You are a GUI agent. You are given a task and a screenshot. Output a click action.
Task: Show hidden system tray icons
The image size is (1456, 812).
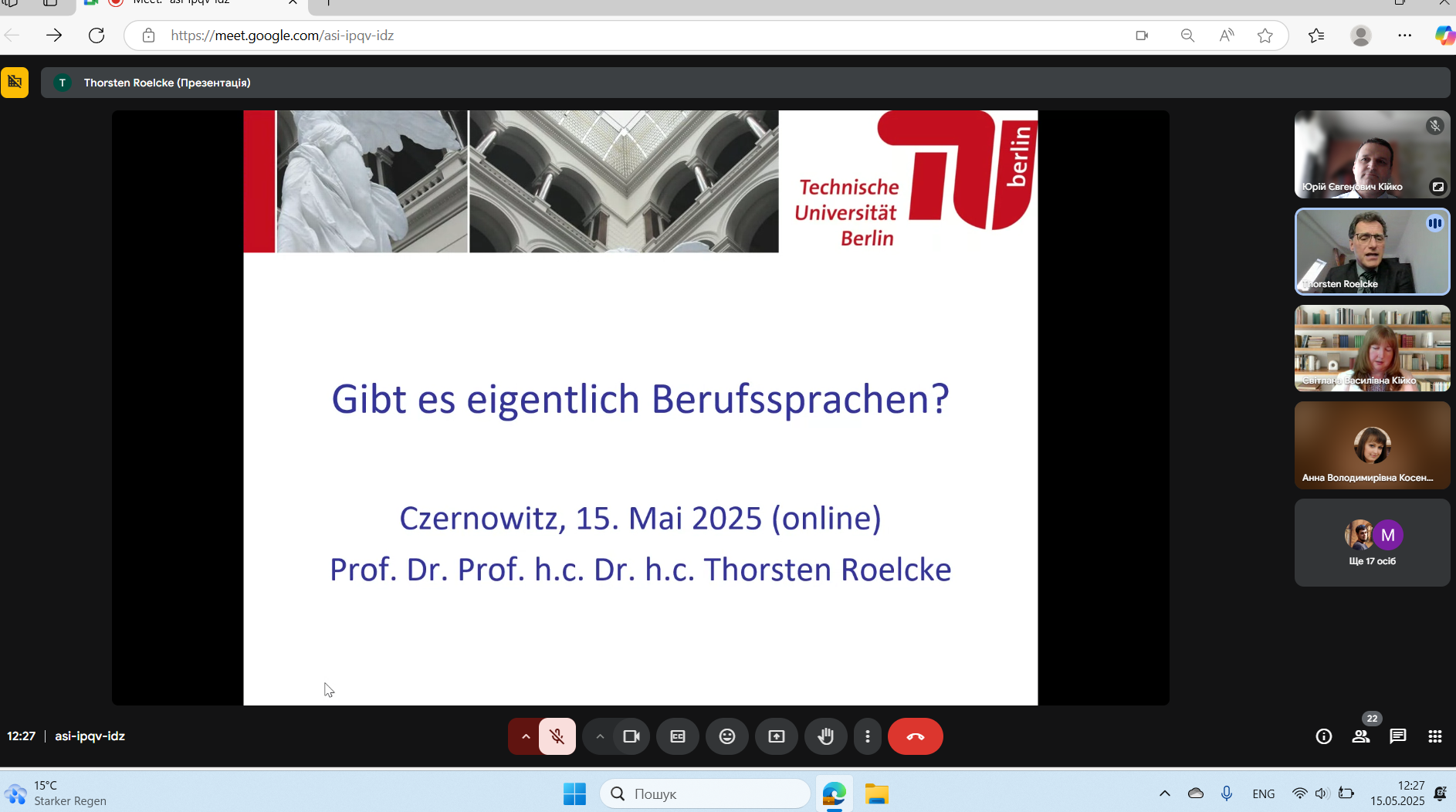pos(1164,793)
